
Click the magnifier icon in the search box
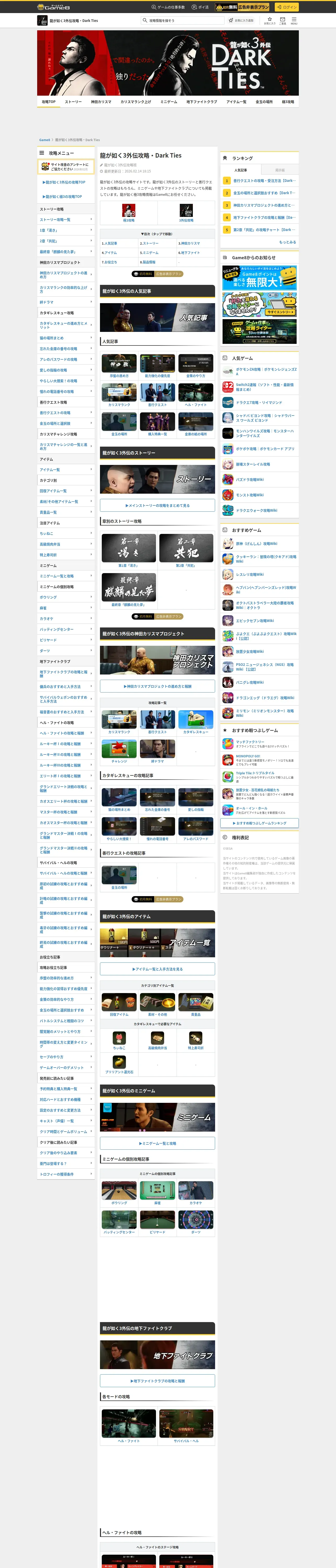coord(145,21)
